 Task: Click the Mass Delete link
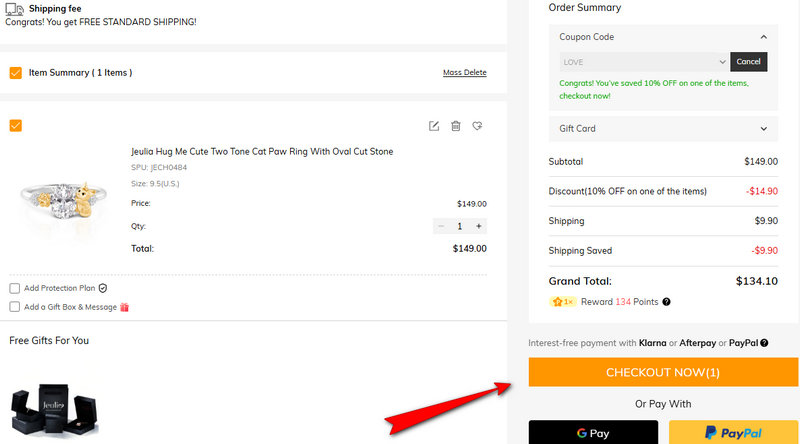coord(464,73)
